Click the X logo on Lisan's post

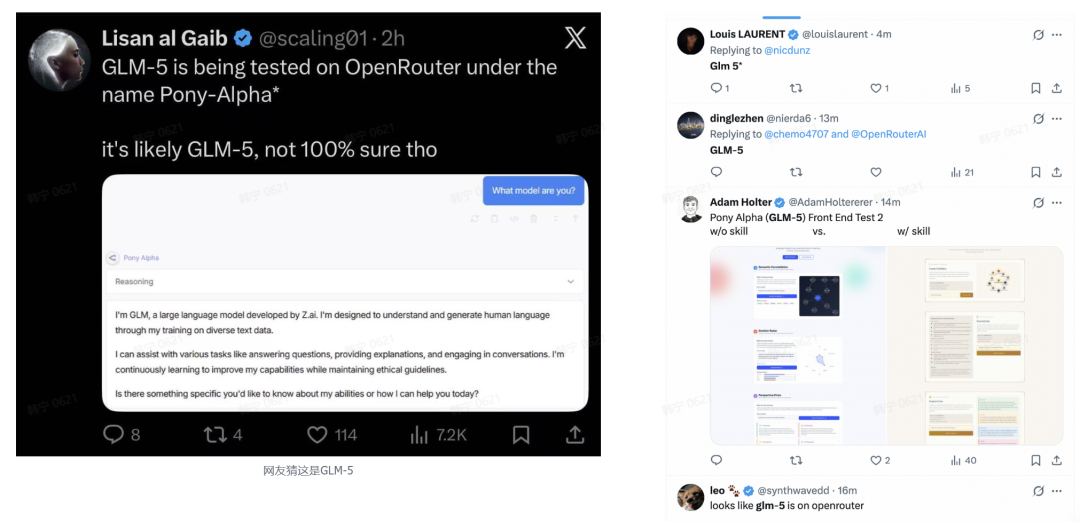[x=575, y=38]
